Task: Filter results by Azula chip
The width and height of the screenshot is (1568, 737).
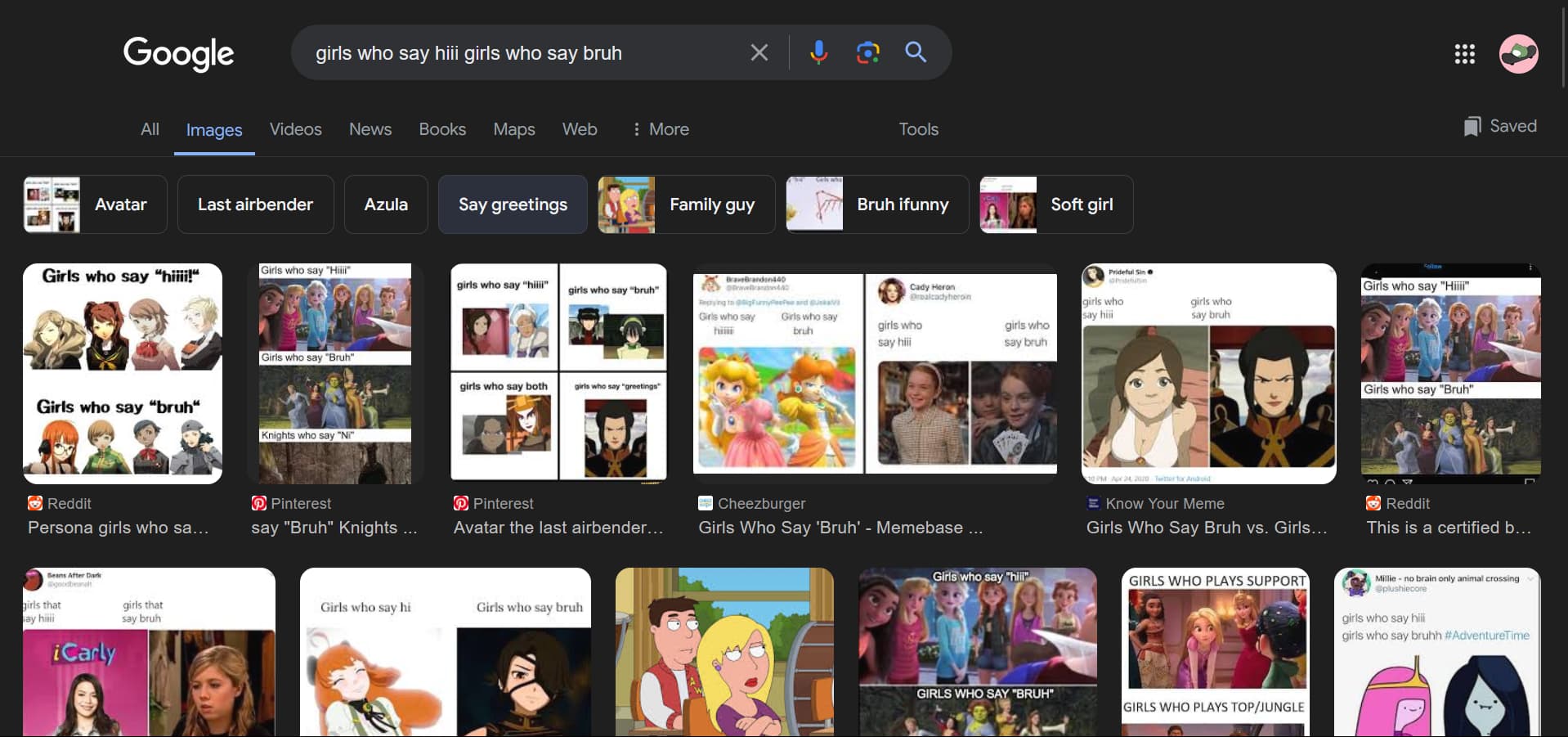Action: tap(386, 204)
